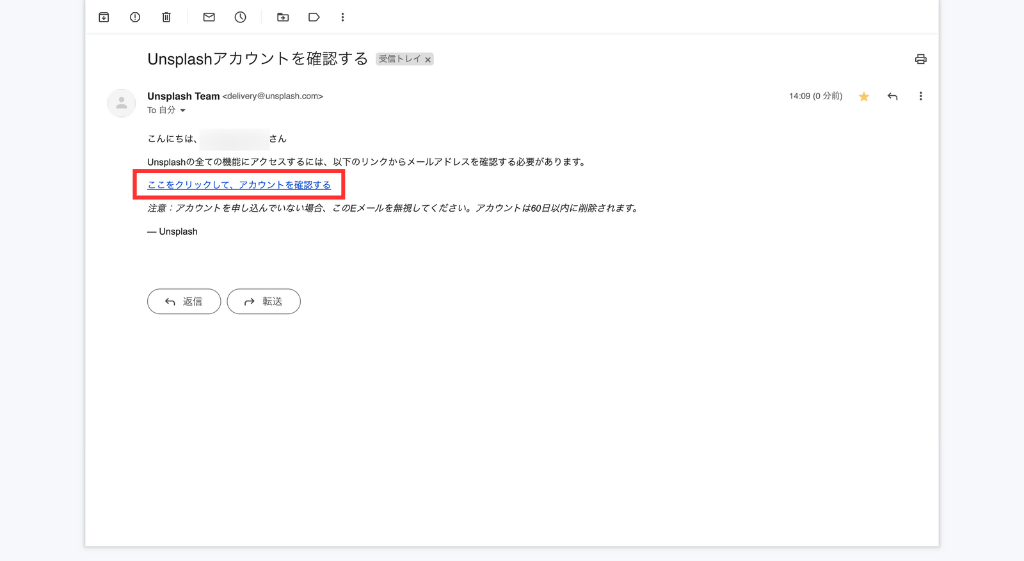Click the — Unsplash signature text

pos(172,231)
